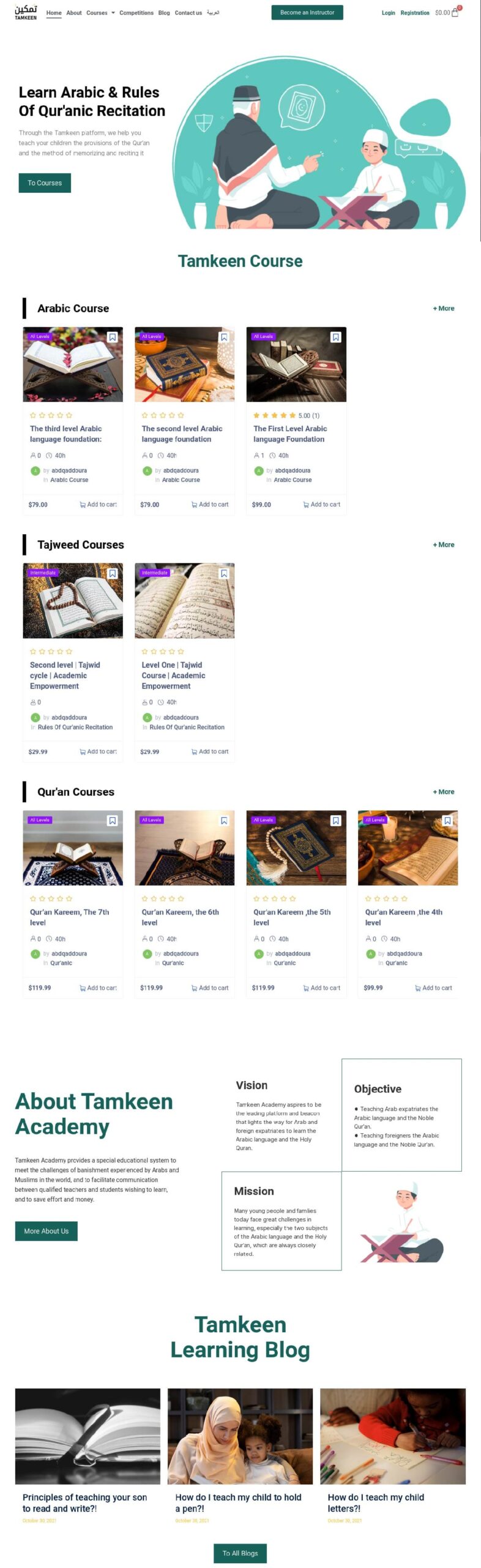Click the Tamkeen logo in the header

(26, 12)
